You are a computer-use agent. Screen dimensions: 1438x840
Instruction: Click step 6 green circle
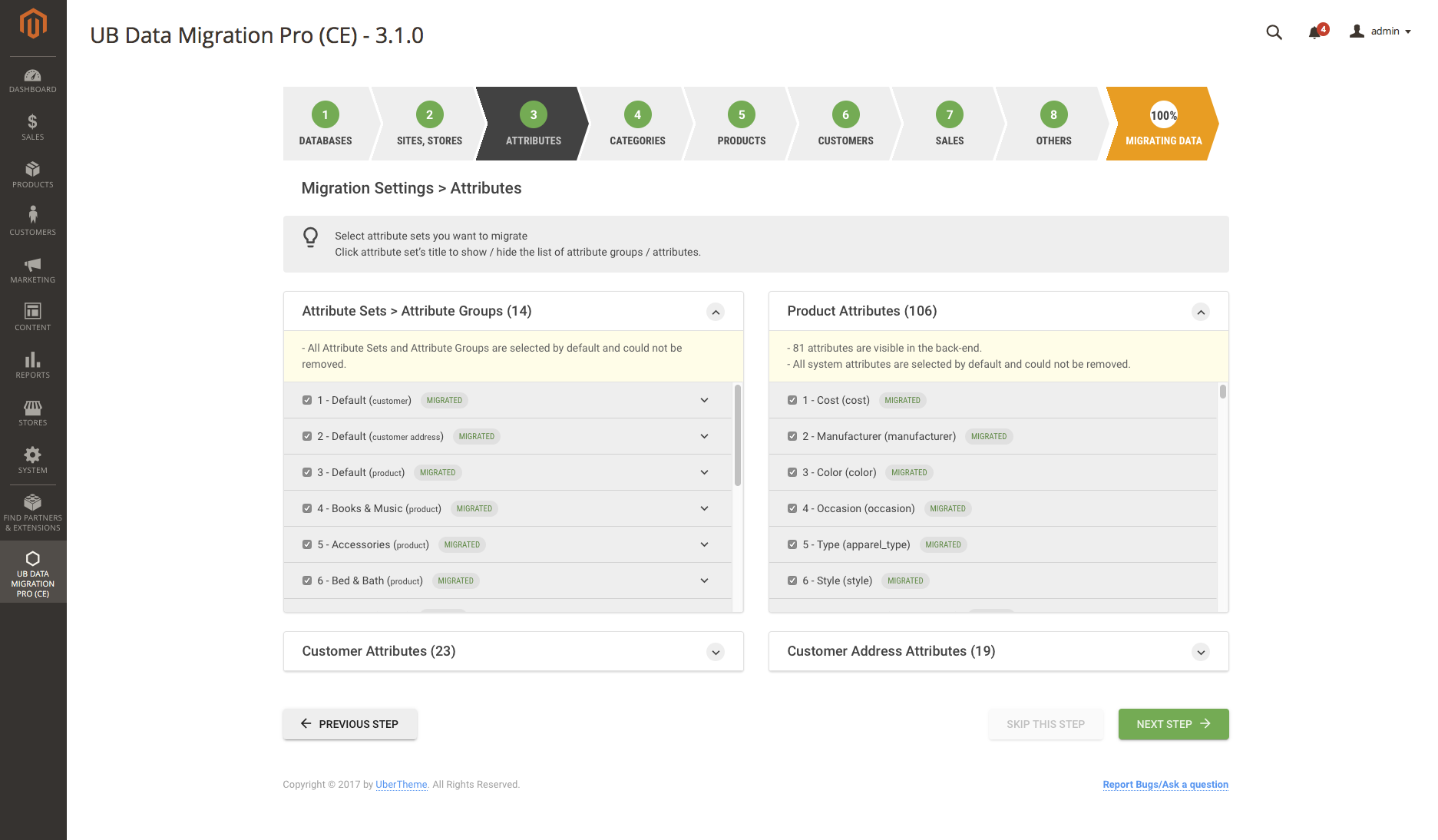click(x=846, y=115)
